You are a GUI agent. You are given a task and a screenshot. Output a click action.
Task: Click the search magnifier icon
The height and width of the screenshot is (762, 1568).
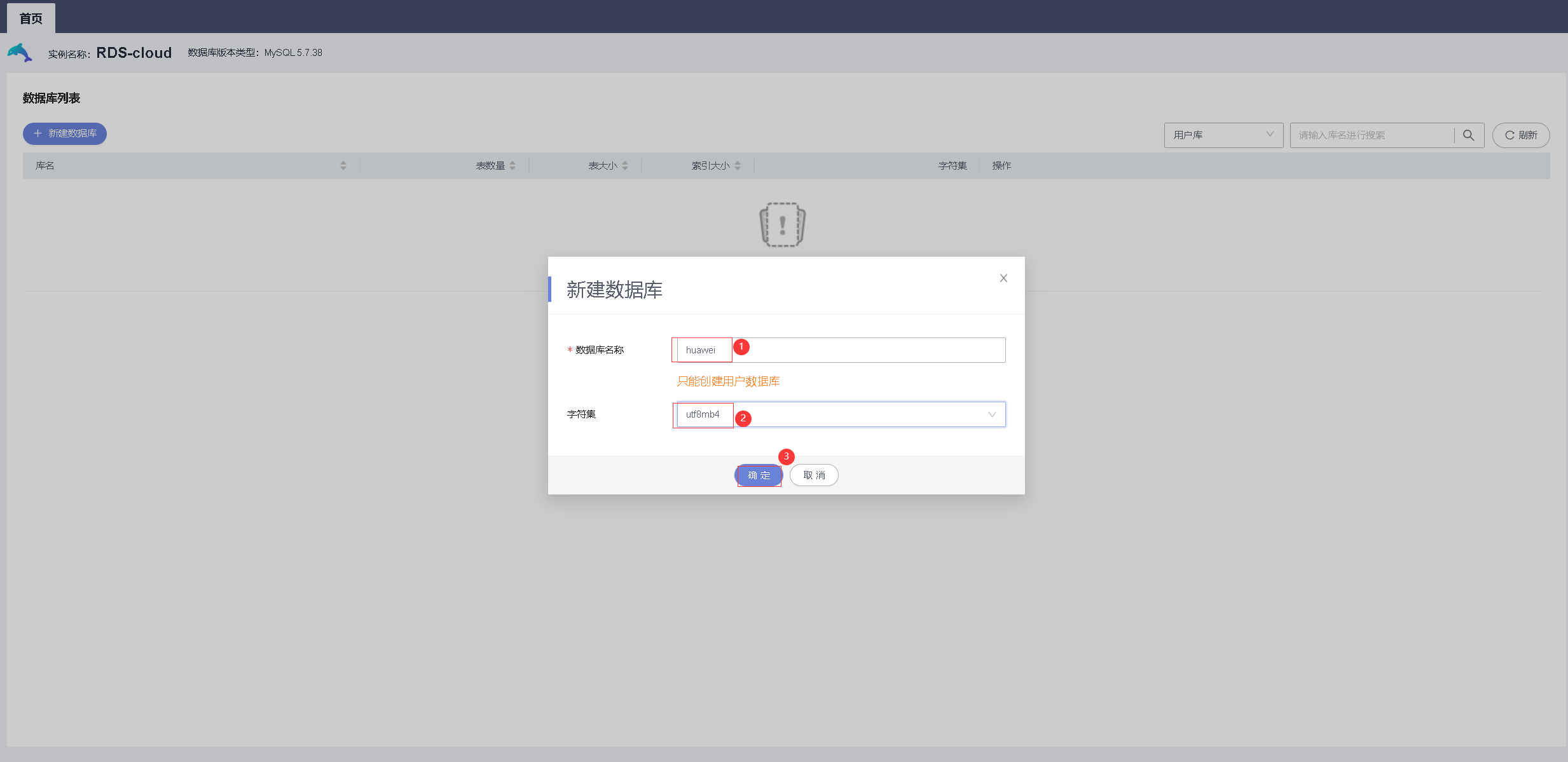tap(1468, 135)
